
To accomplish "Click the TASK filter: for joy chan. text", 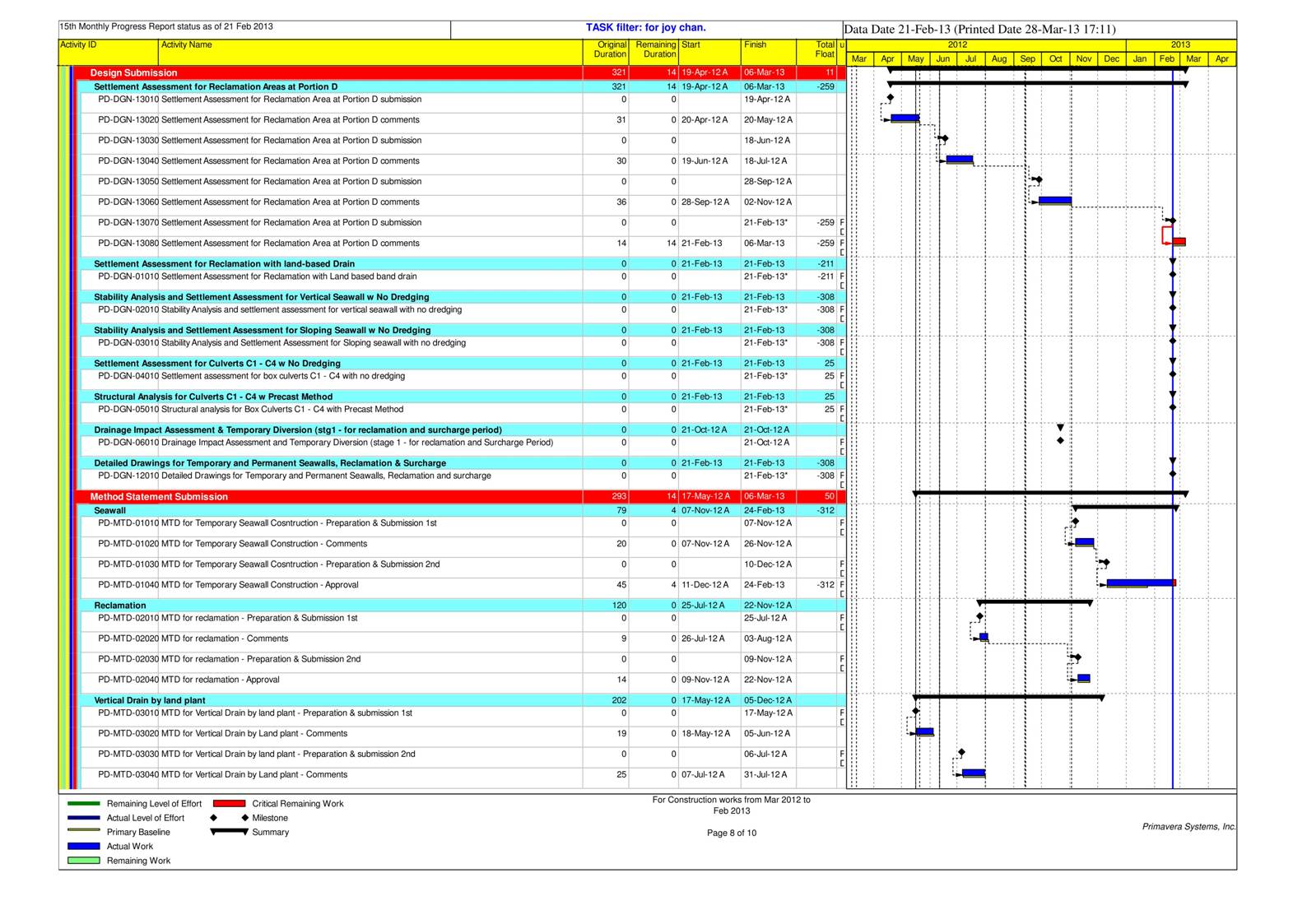I will point(646,27).
